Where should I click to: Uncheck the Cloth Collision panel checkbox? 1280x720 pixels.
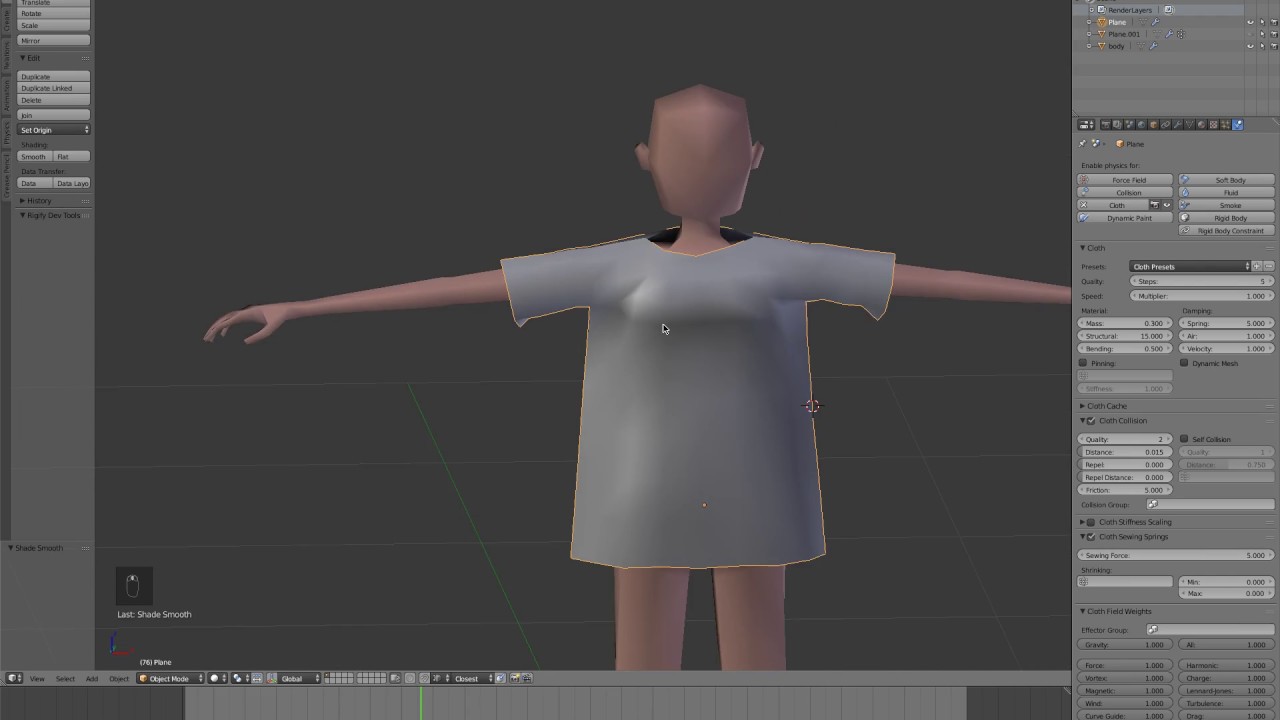tap(1091, 421)
